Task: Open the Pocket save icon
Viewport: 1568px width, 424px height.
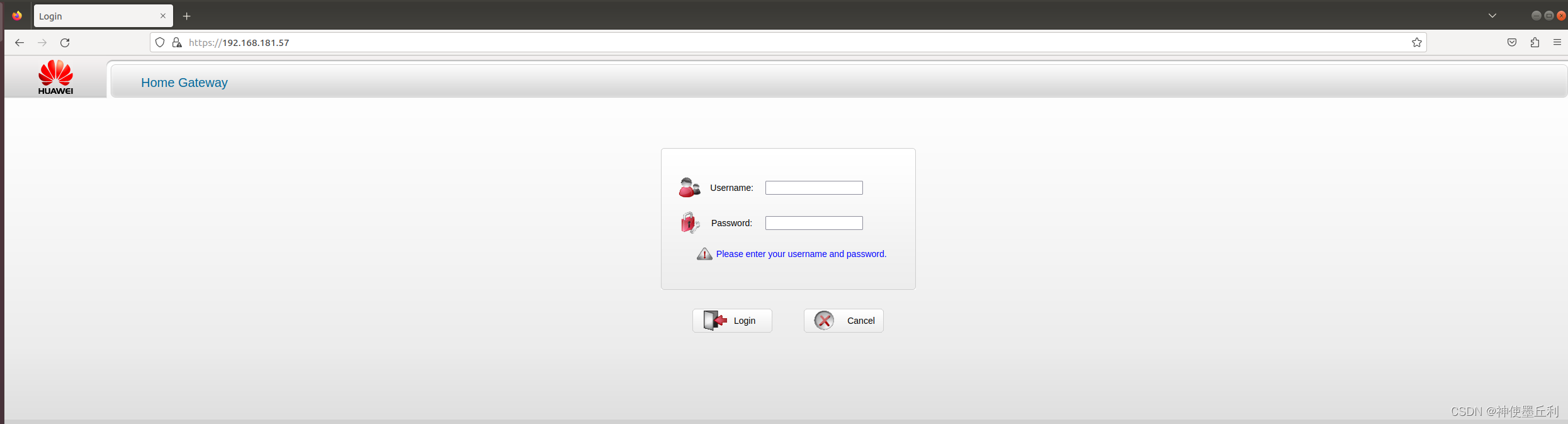Action: click(x=1512, y=42)
